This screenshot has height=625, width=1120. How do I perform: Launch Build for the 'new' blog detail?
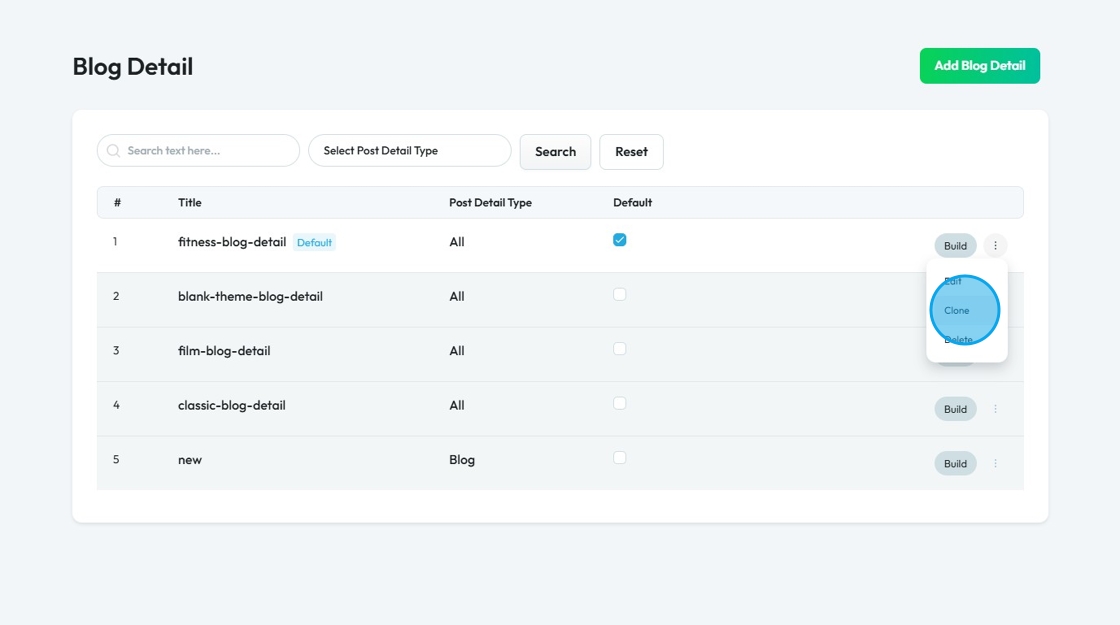(x=955, y=463)
